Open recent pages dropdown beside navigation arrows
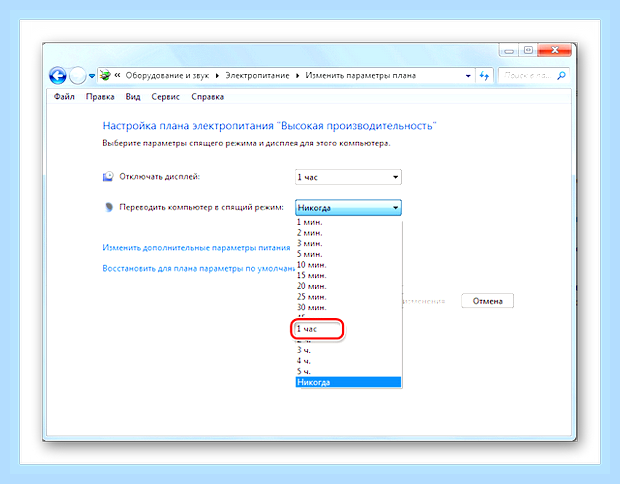620x484 pixels. 92,76
